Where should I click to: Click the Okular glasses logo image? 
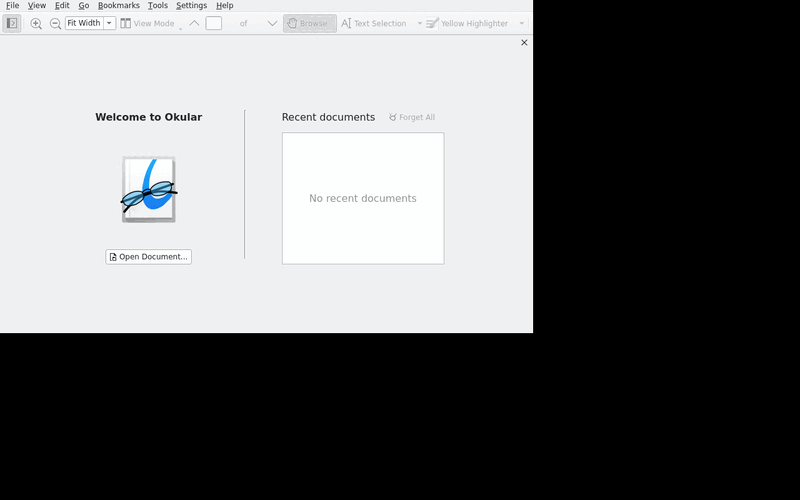[149, 190]
